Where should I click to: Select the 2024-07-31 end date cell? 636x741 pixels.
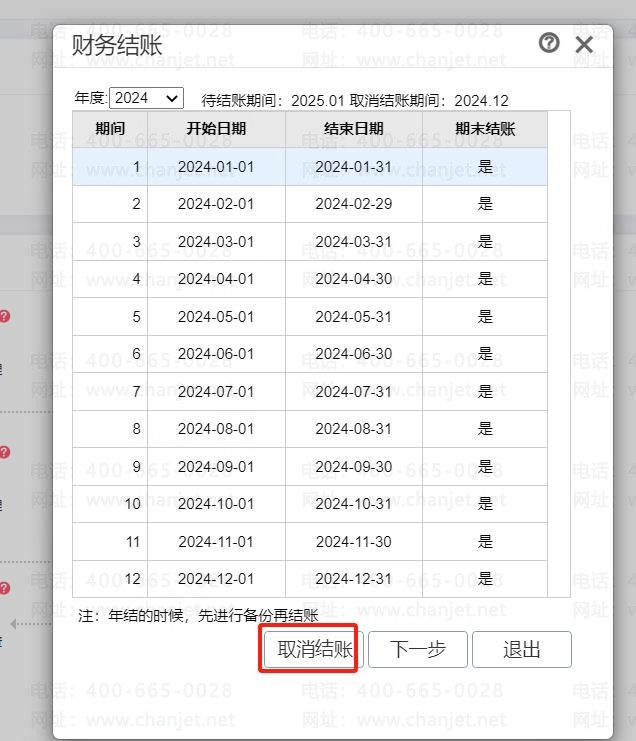coord(354,392)
